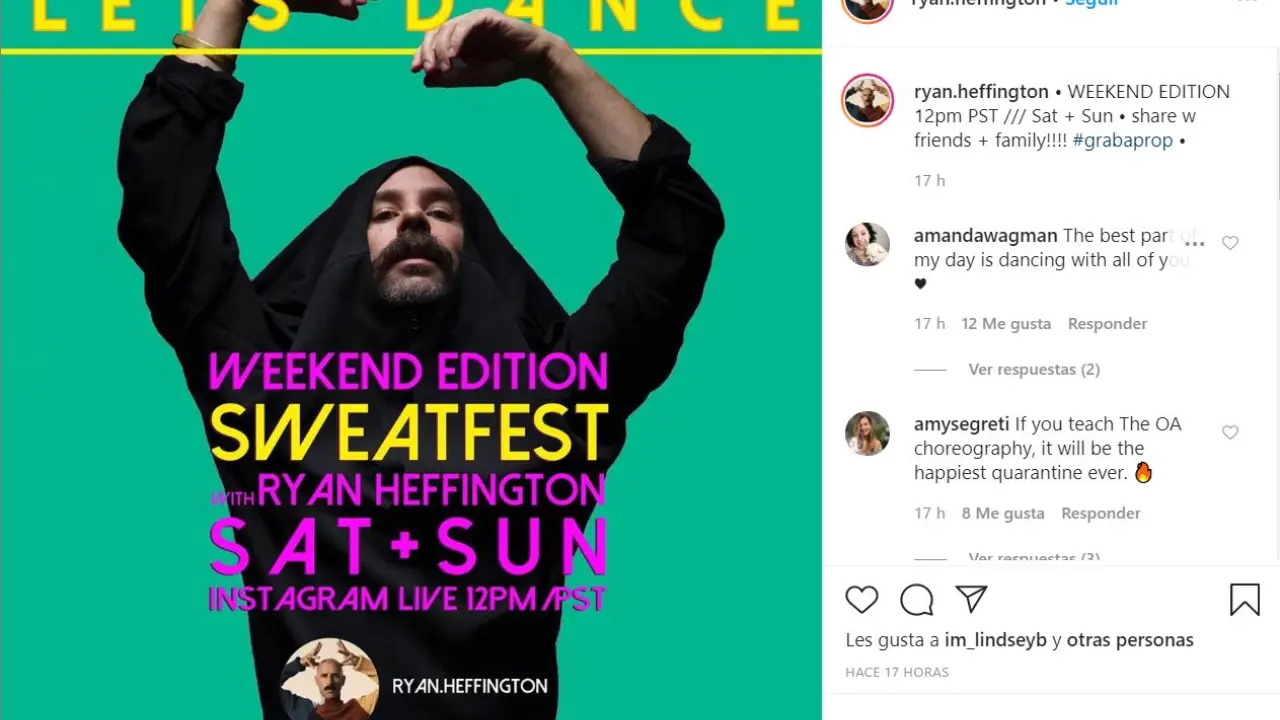Open the #grabaprop hashtag link
1280x720 pixels.
[x=1123, y=140]
